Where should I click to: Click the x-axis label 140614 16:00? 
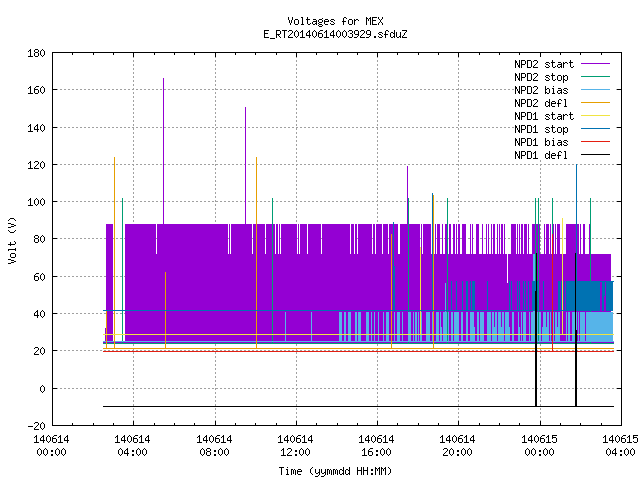tap(376, 446)
